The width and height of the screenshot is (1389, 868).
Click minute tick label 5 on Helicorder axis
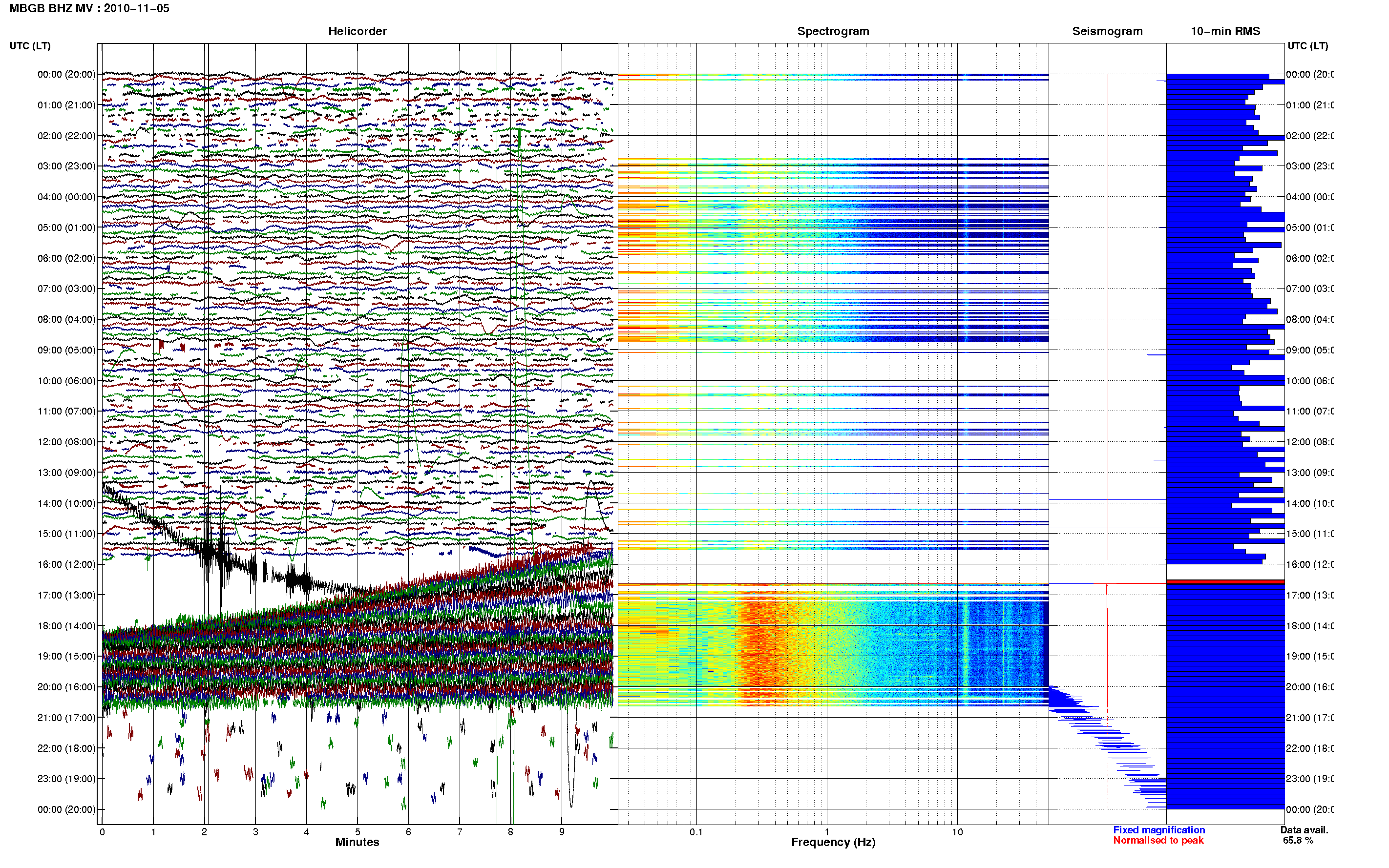[x=357, y=832]
